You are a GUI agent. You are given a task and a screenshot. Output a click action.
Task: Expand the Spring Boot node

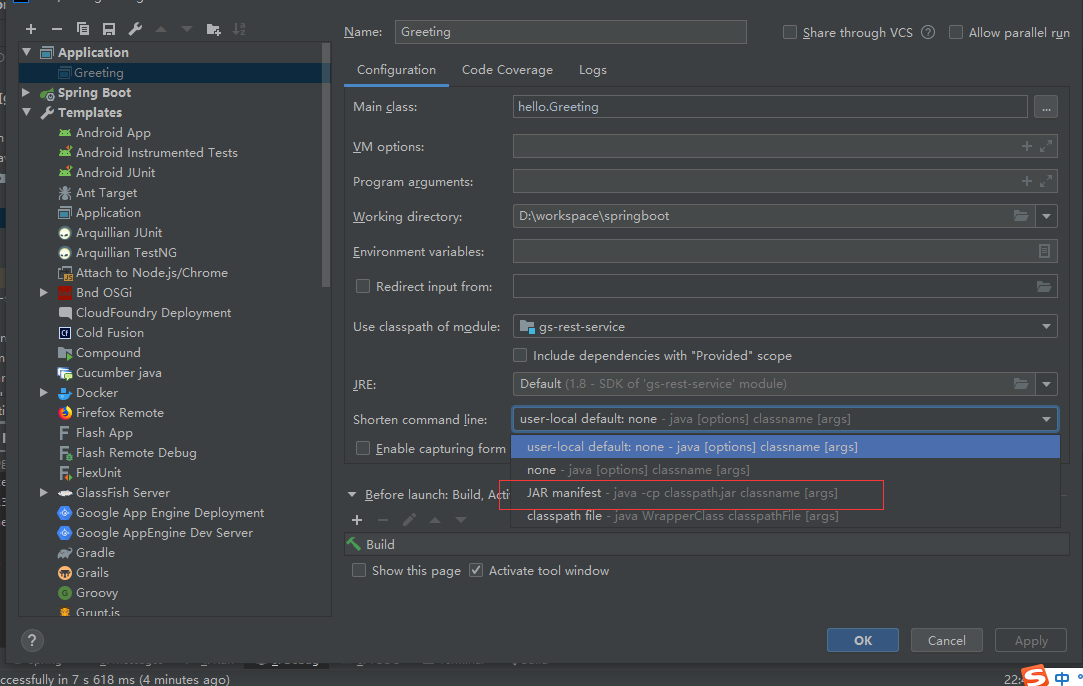26,93
